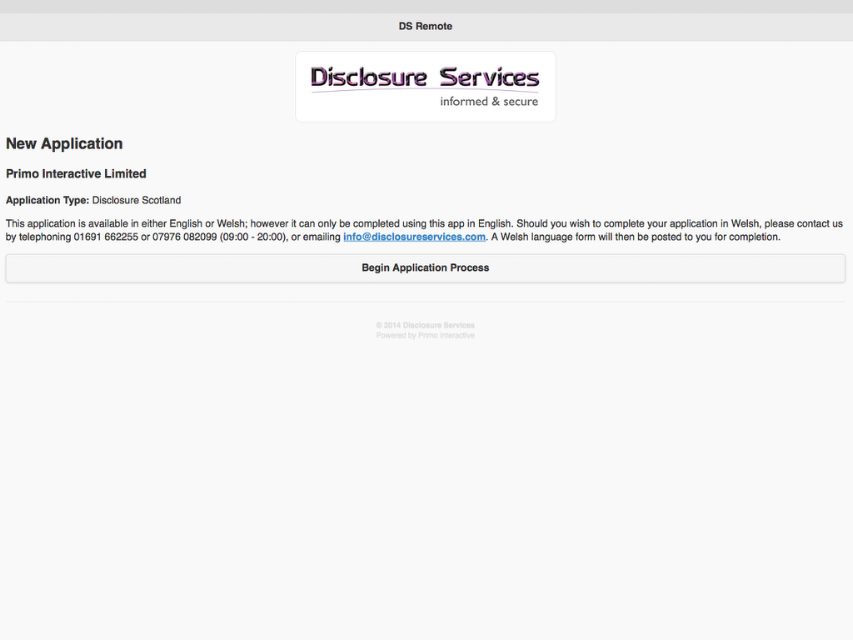Open the info@disclosureservices.com email link
This screenshot has height=640, width=853.
414,237
